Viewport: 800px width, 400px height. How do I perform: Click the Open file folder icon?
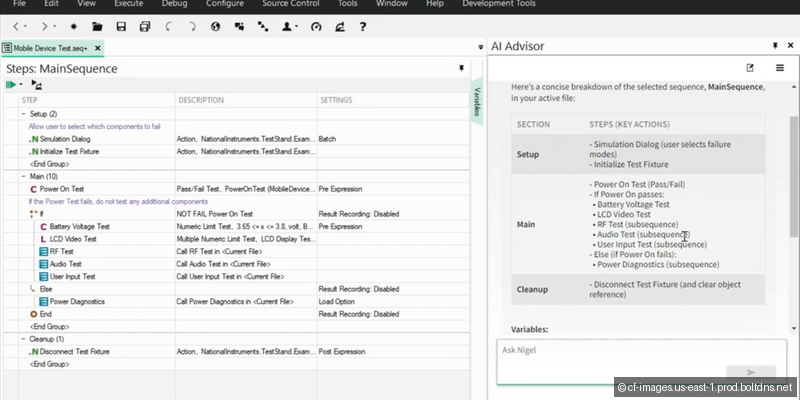(x=95, y=25)
